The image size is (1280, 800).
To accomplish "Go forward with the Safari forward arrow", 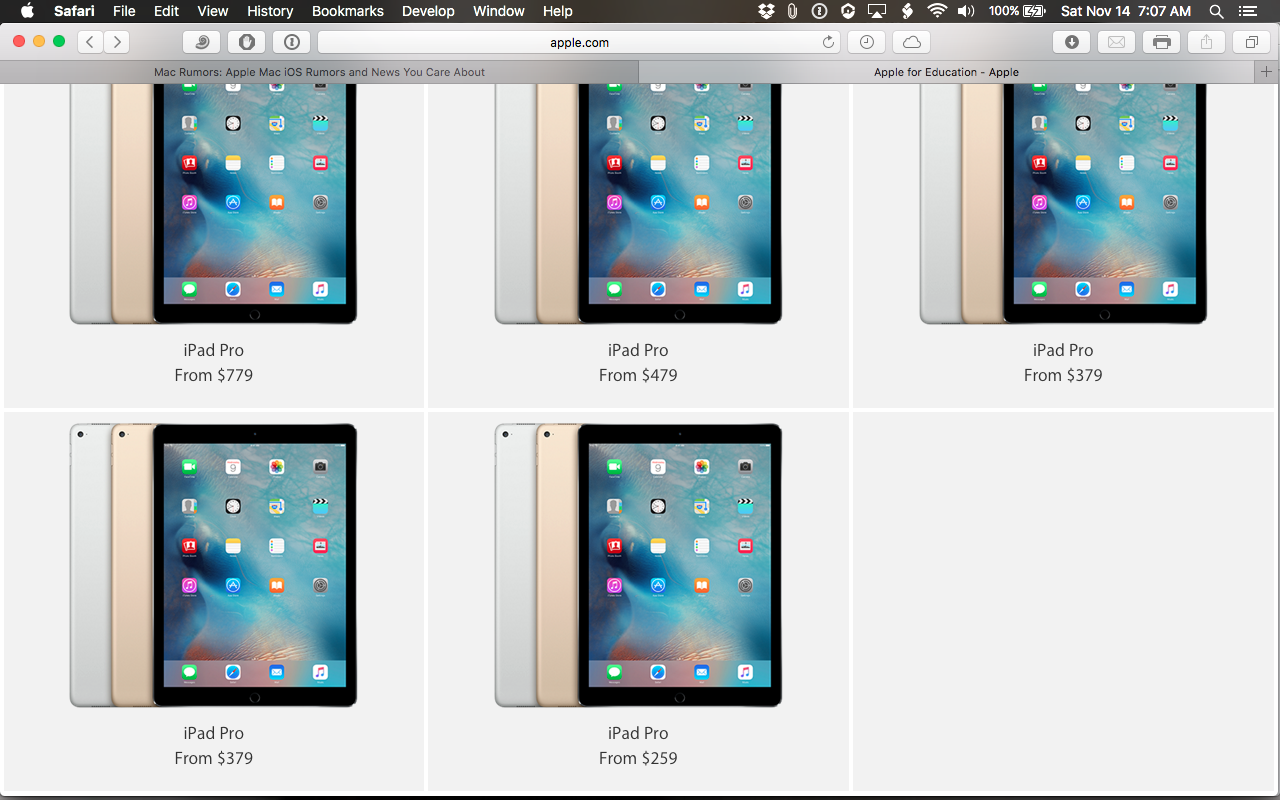I will coord(117,42).
